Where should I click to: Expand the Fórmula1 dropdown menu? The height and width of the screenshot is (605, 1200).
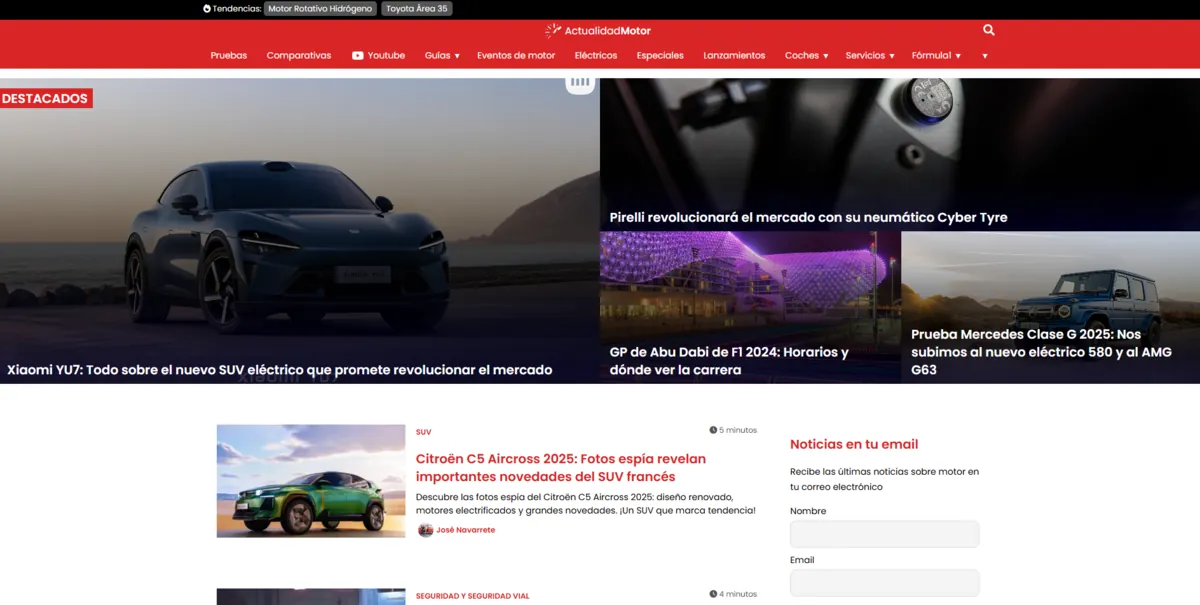936,56
